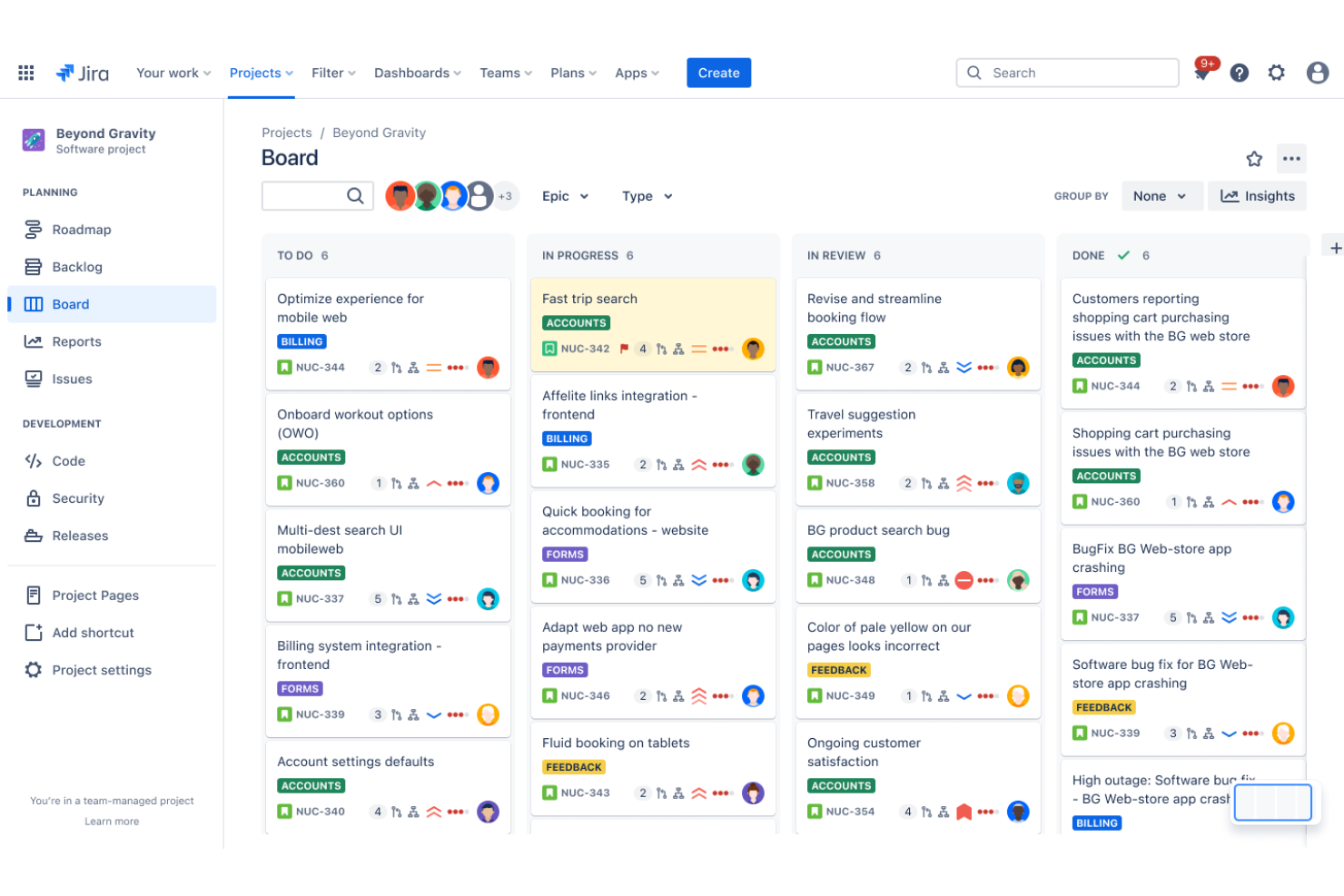Open the Epic filter dropdown
The width and height of the screenshot is (1344, 896).
coord(565,196)
